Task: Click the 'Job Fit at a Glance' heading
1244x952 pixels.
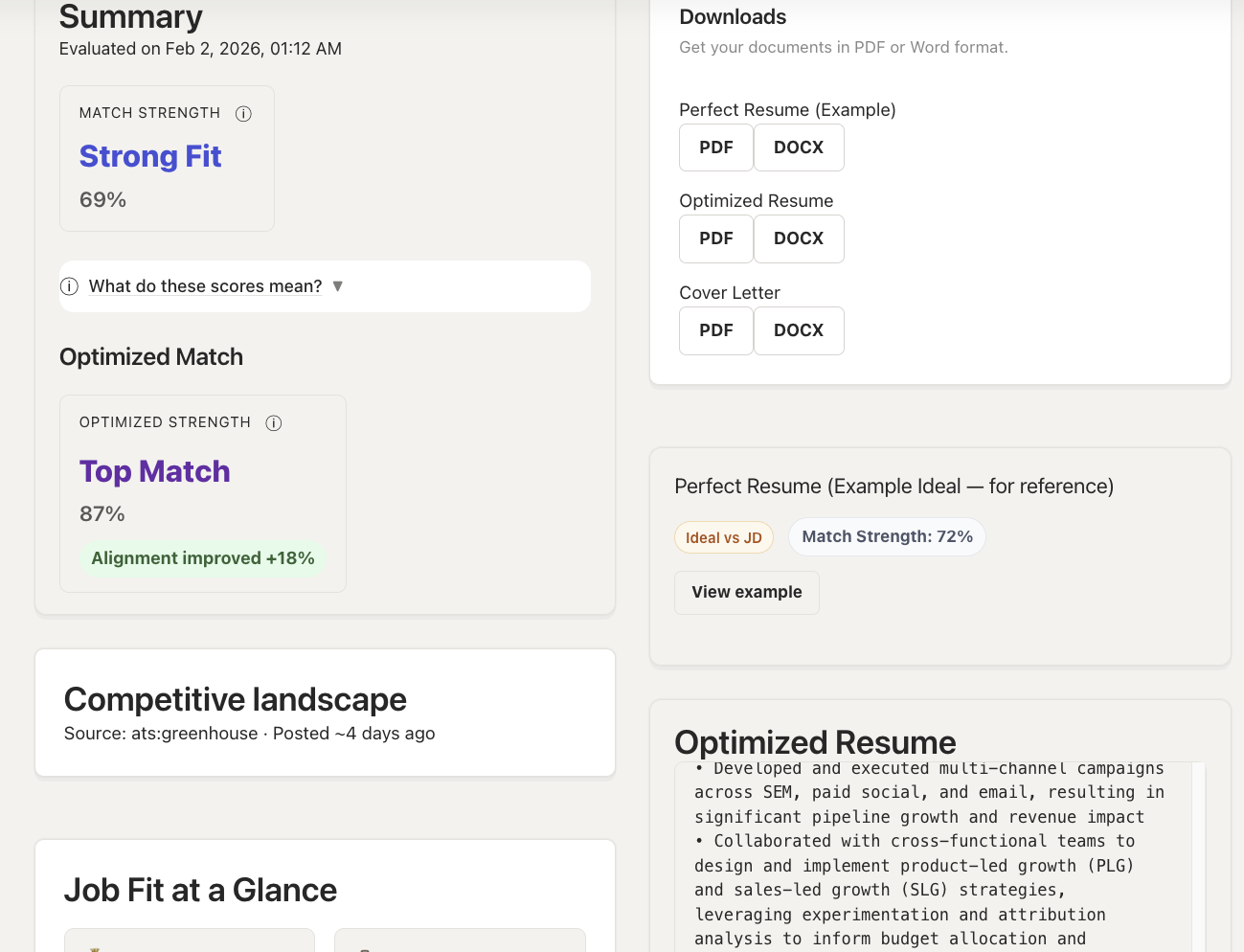Action: pos(200,890)
